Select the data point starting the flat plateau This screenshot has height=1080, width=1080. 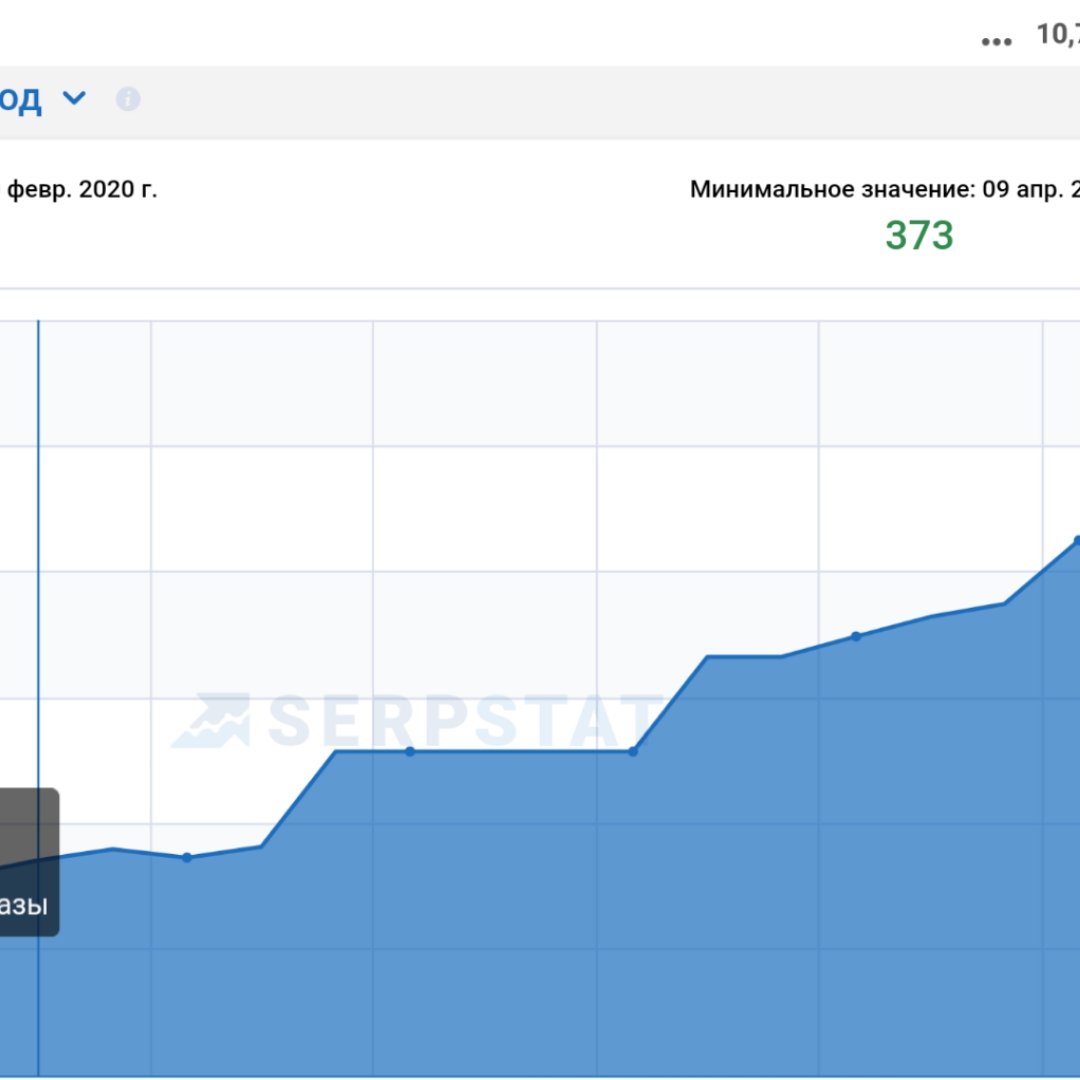pos(410,751)
